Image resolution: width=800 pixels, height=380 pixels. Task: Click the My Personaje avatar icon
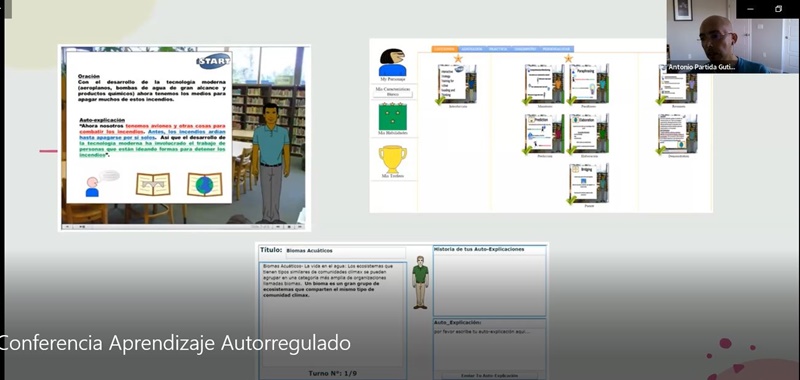(x=392, y=63)
